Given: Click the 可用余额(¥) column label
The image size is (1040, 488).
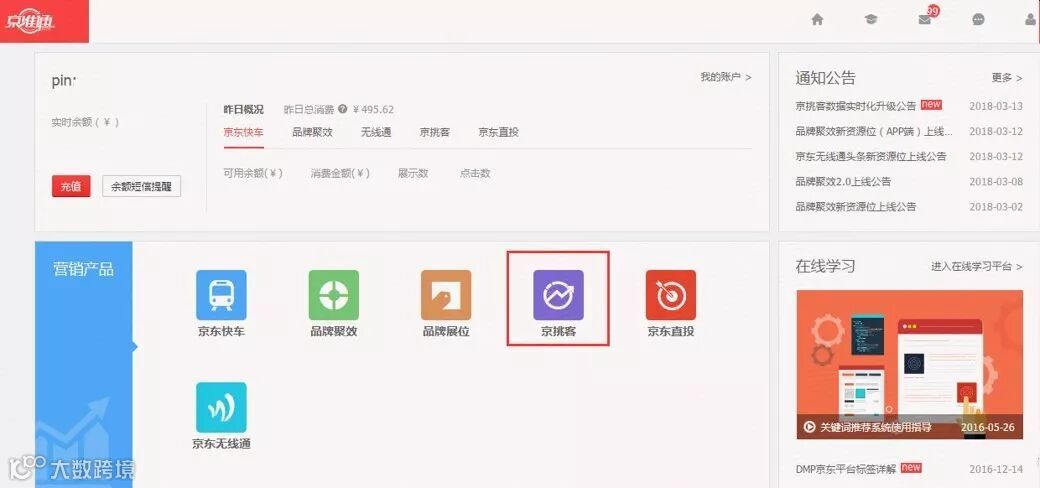Looking at the screenshot, I should coord(253,173).
